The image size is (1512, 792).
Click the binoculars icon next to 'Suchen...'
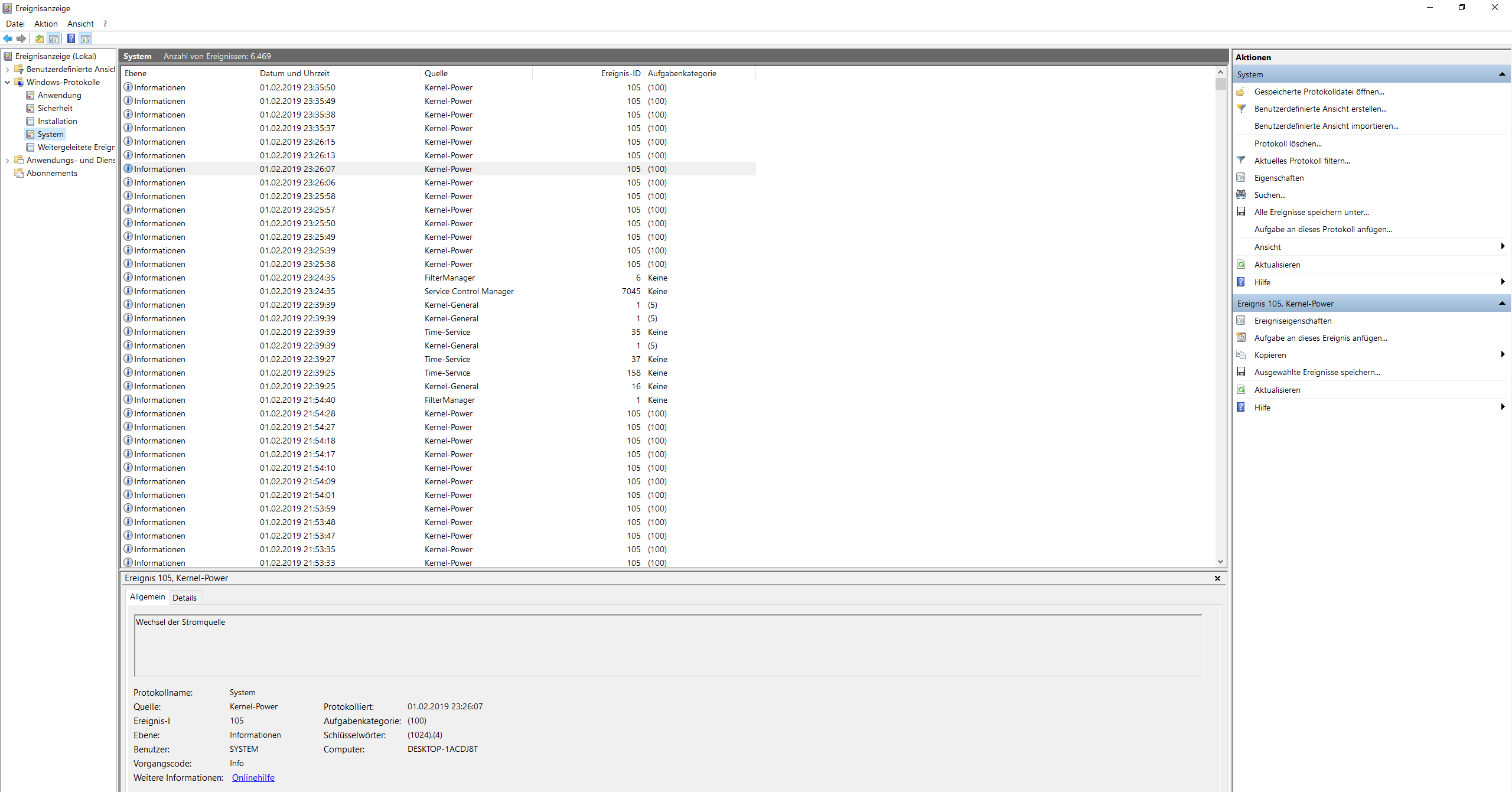coord(1241,195)
